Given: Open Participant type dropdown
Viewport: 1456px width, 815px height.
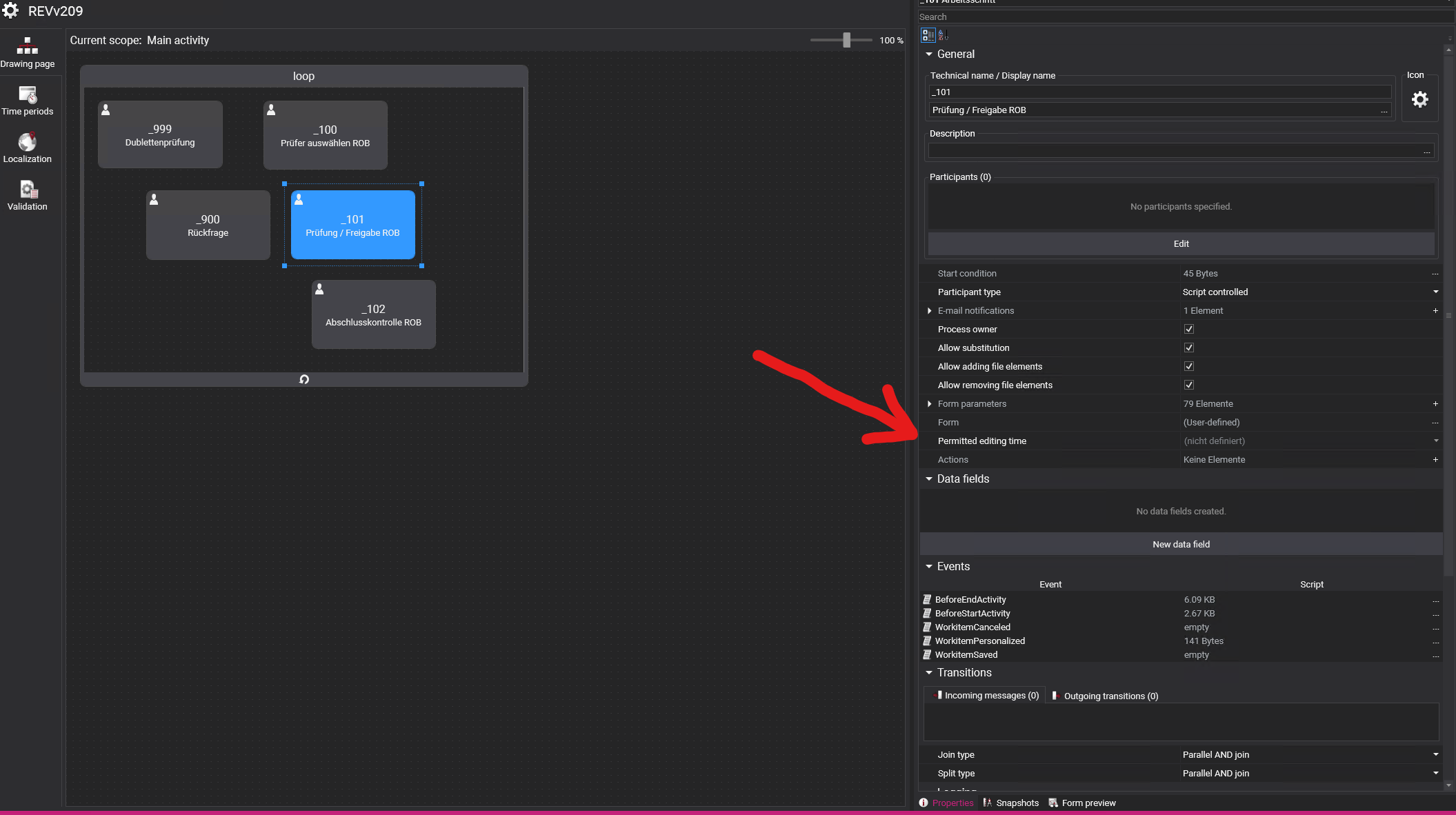Looking at the screenshot, I should pyautogui.click(x=1435, y=292).
